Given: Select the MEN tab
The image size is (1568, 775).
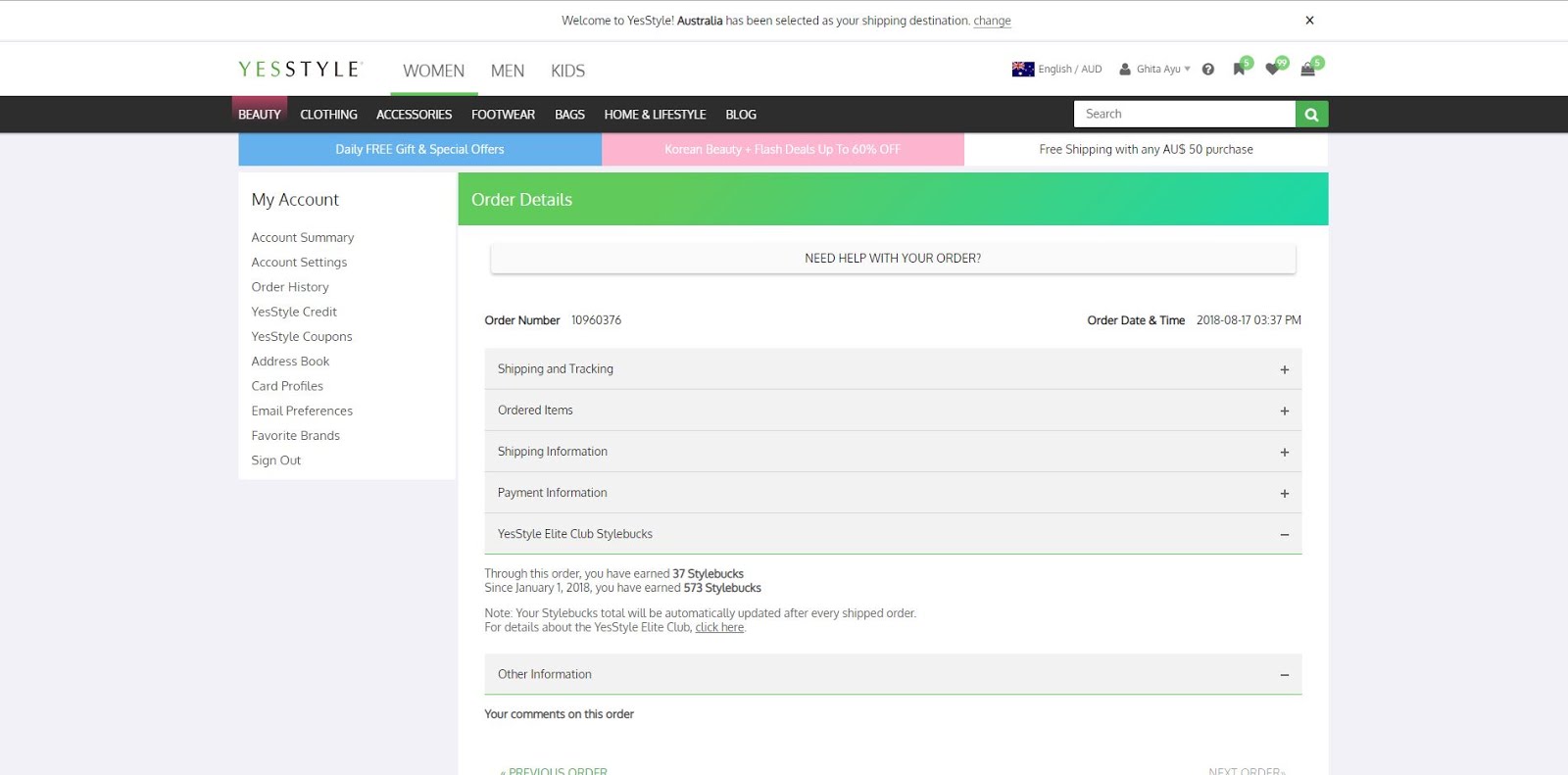Looking at the screenshot, I should tap(508, 71).
